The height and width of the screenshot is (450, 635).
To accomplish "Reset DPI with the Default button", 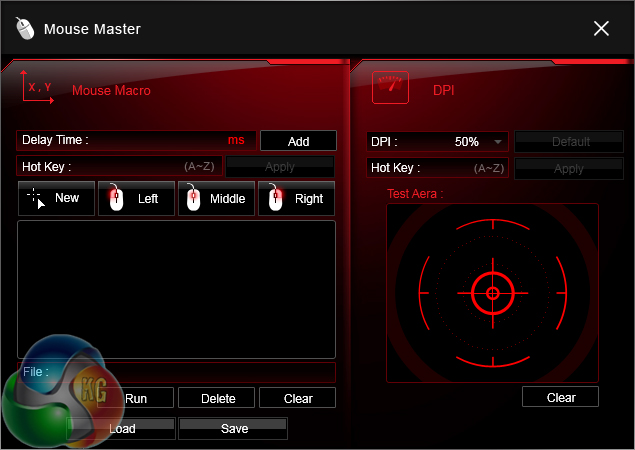I will click(x=569, y=141).
